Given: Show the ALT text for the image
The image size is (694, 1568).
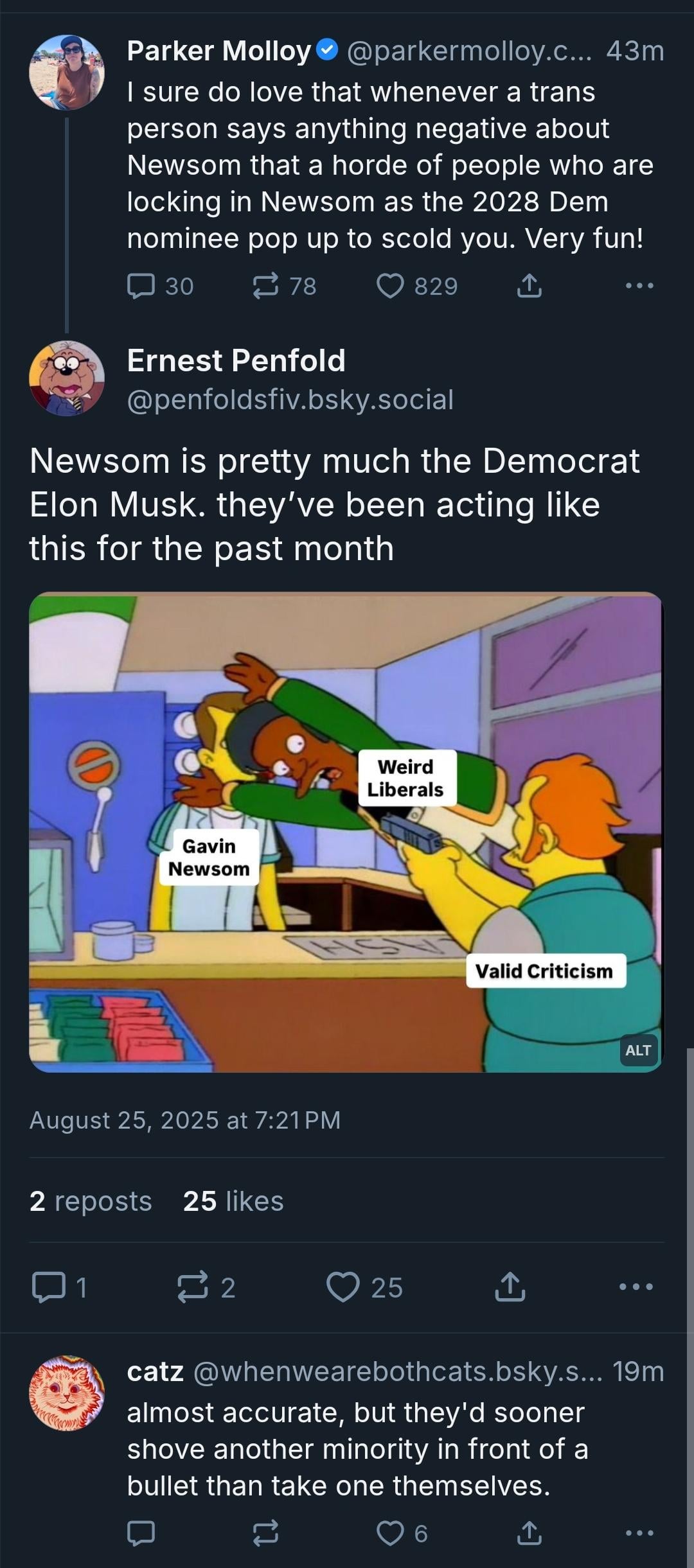Looking at the screenshot, I should coord(638,1050).
